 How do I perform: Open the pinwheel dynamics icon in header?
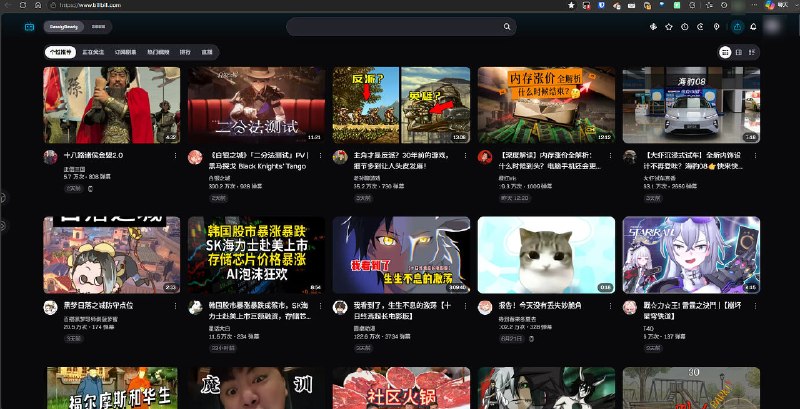pos(653,27)
